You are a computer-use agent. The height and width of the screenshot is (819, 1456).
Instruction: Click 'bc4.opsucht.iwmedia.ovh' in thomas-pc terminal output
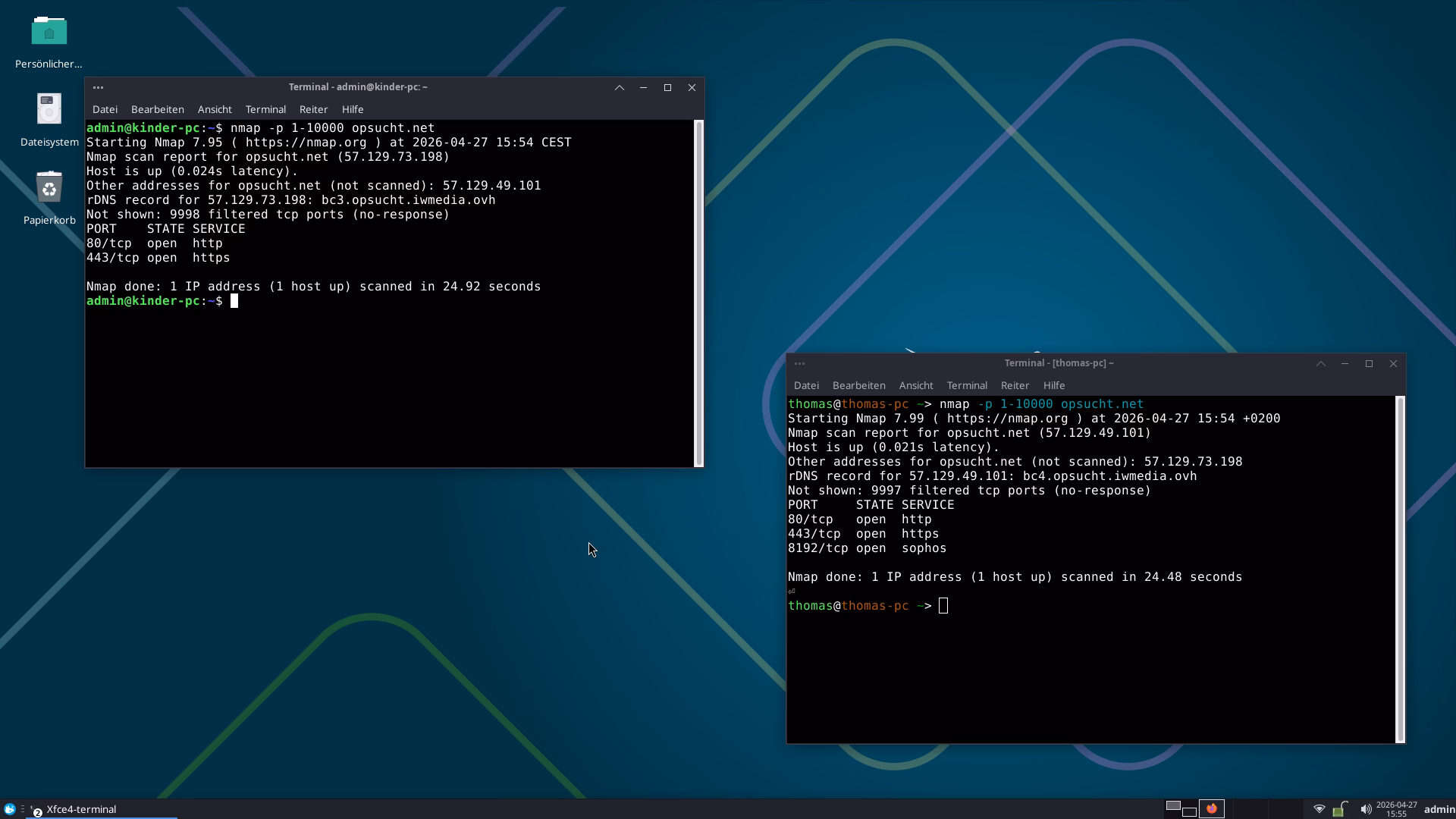[1109, 476]
